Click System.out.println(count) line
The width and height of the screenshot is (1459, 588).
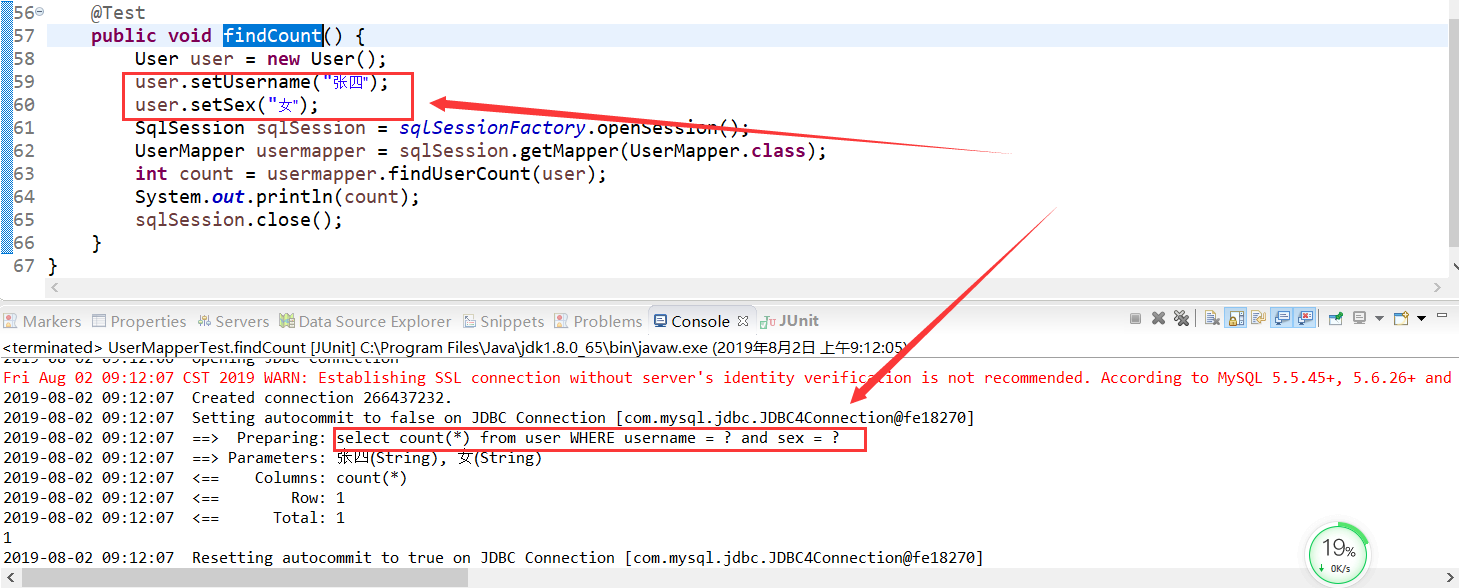[x=278, y=197]
